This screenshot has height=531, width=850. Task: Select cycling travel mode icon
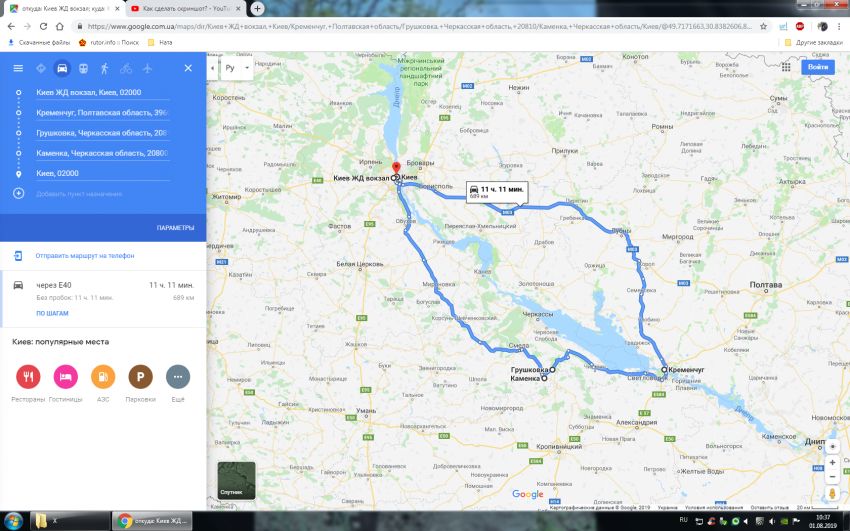coord(126,68)
